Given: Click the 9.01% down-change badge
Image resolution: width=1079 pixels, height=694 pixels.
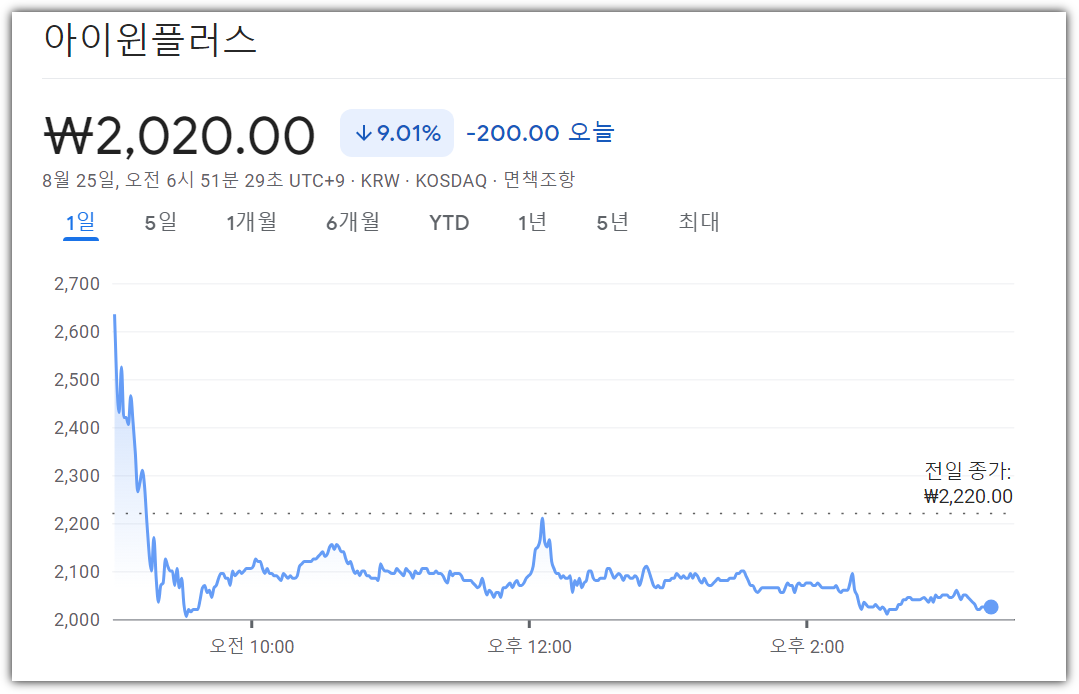Looking at the screenshot, I should (x=397, y=133).
